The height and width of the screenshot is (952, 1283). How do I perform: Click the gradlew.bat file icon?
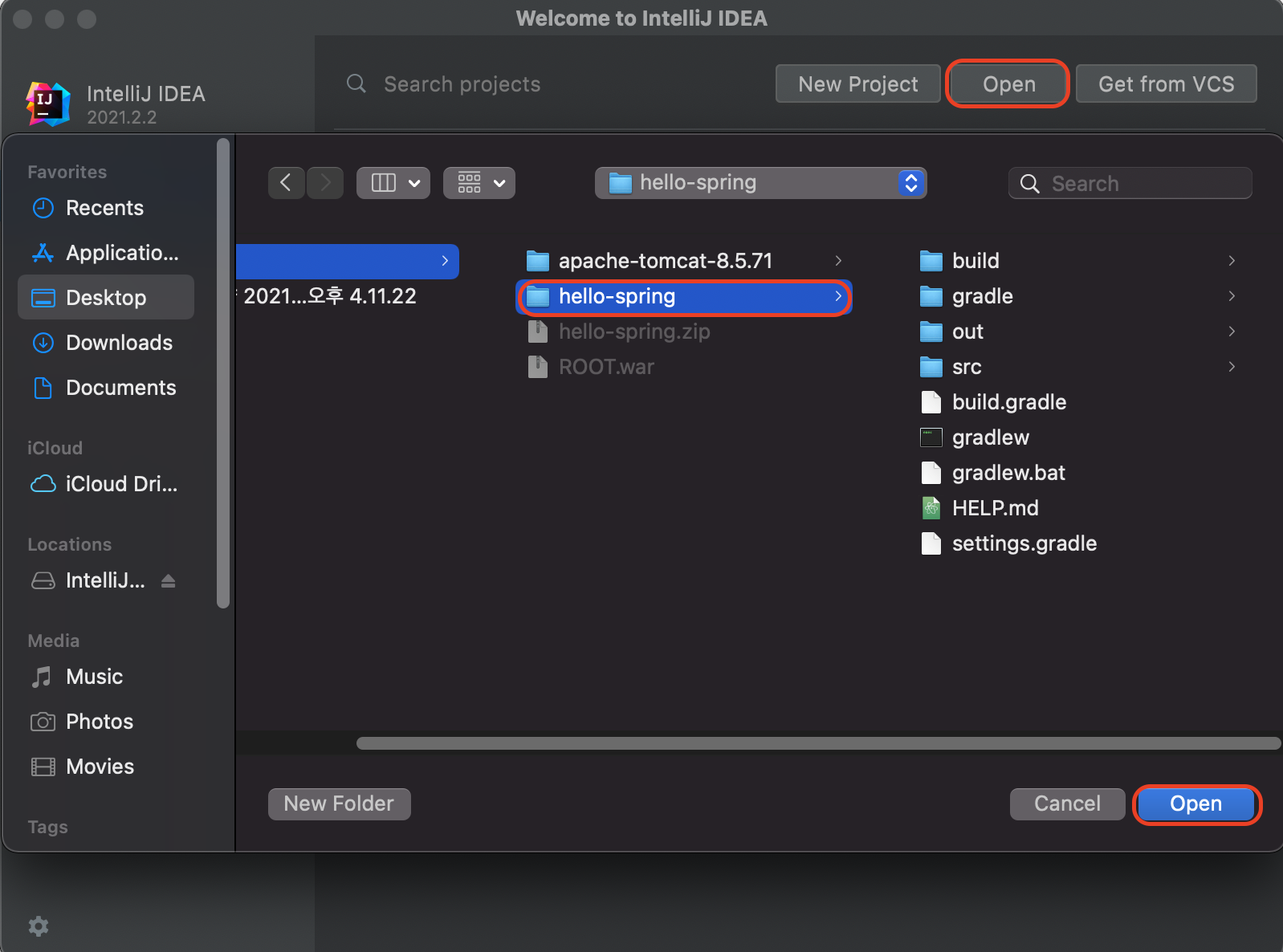[x=931, y=473]
